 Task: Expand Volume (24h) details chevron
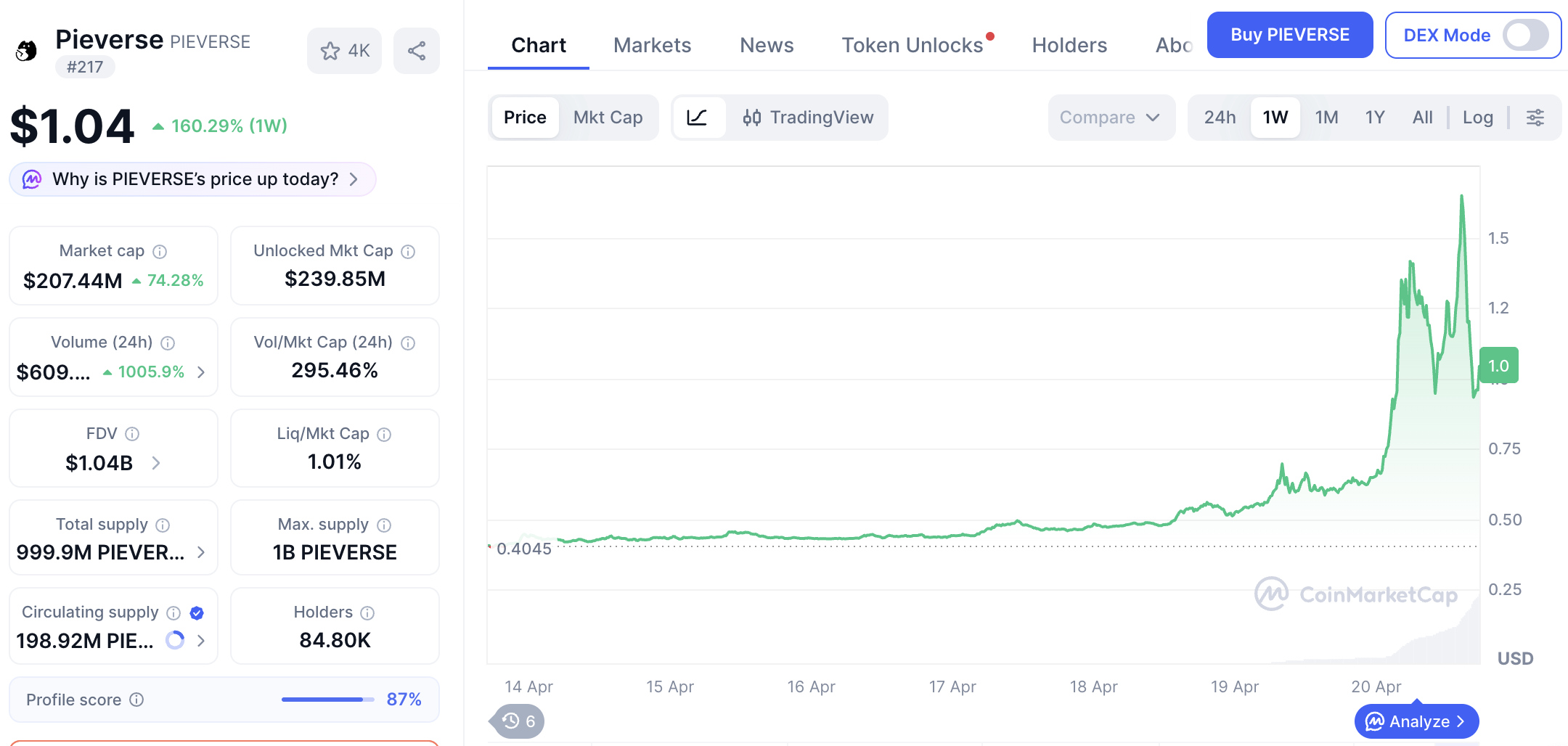click(201, 372)
